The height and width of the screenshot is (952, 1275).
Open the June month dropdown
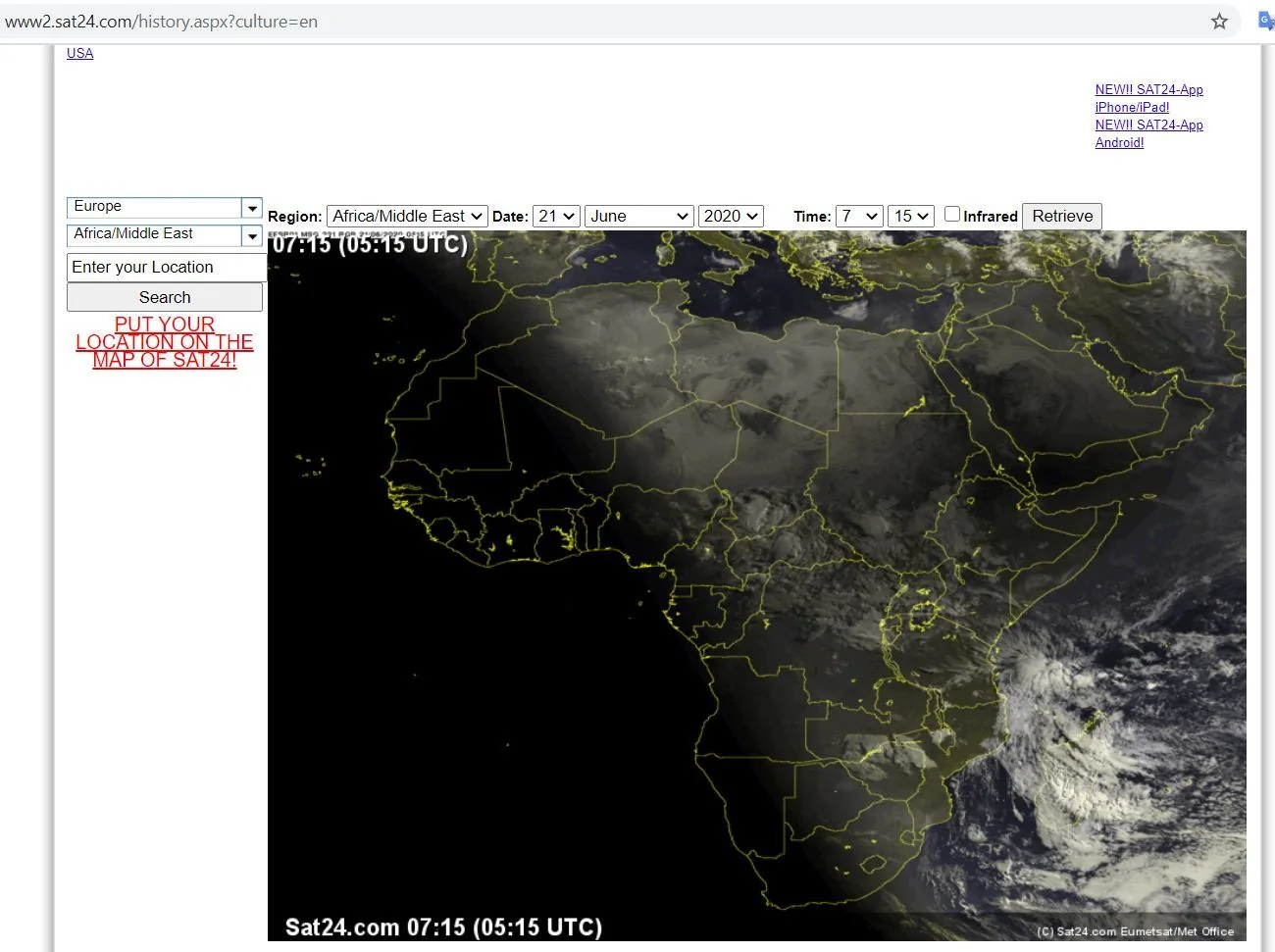639,217
